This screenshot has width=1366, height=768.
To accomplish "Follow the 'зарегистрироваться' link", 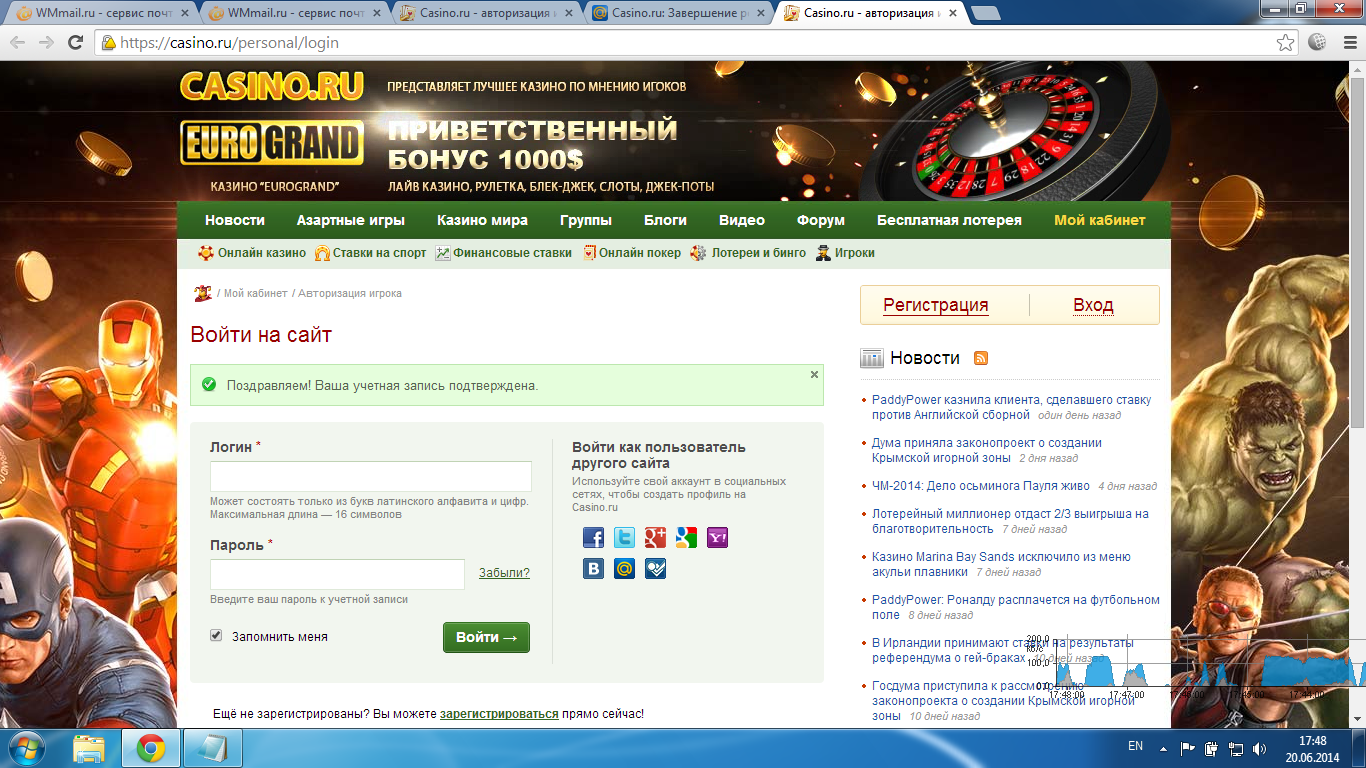I will (499, 714).
